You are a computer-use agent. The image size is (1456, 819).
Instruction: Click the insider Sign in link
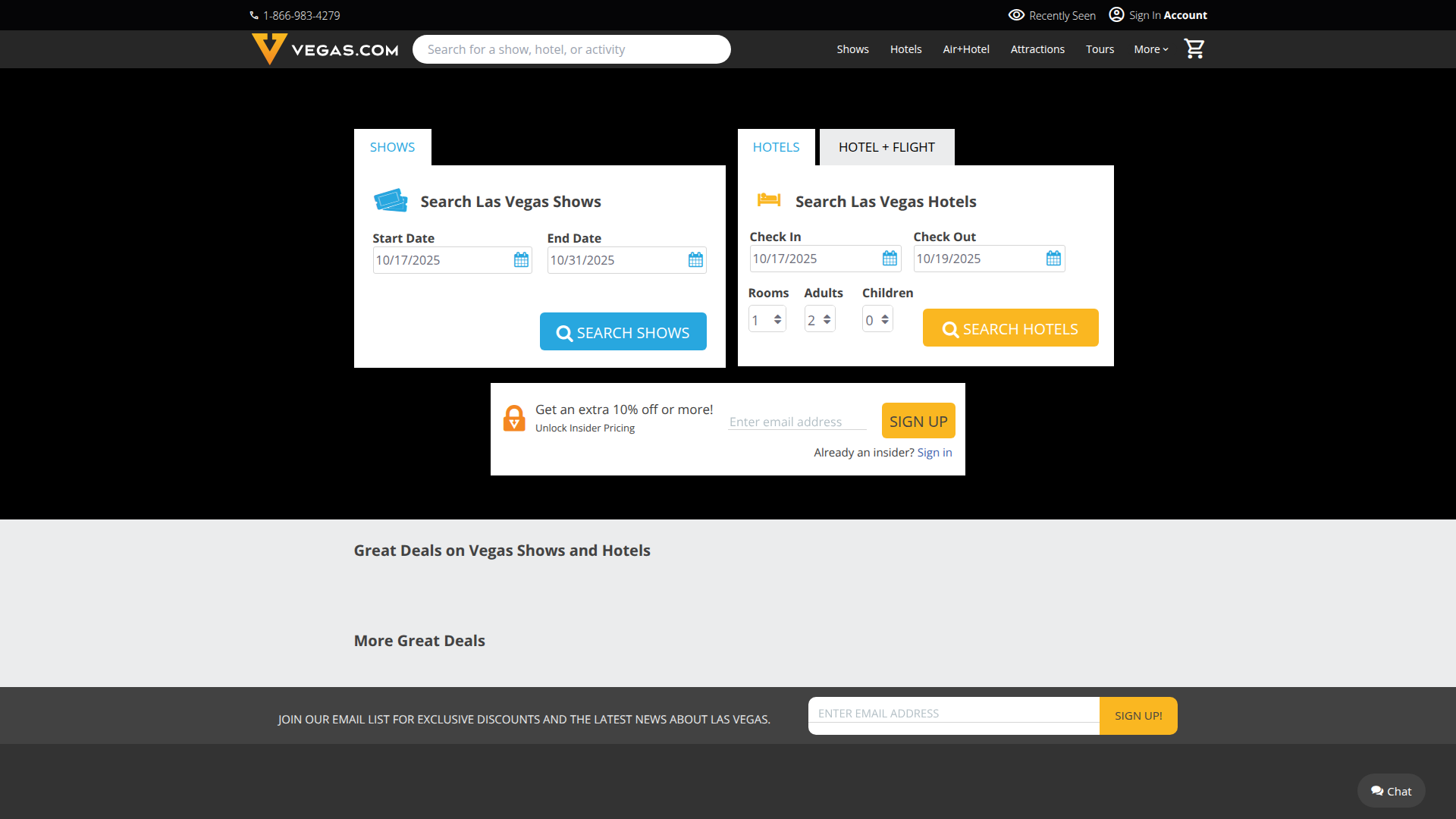click(x=934, y=453)
